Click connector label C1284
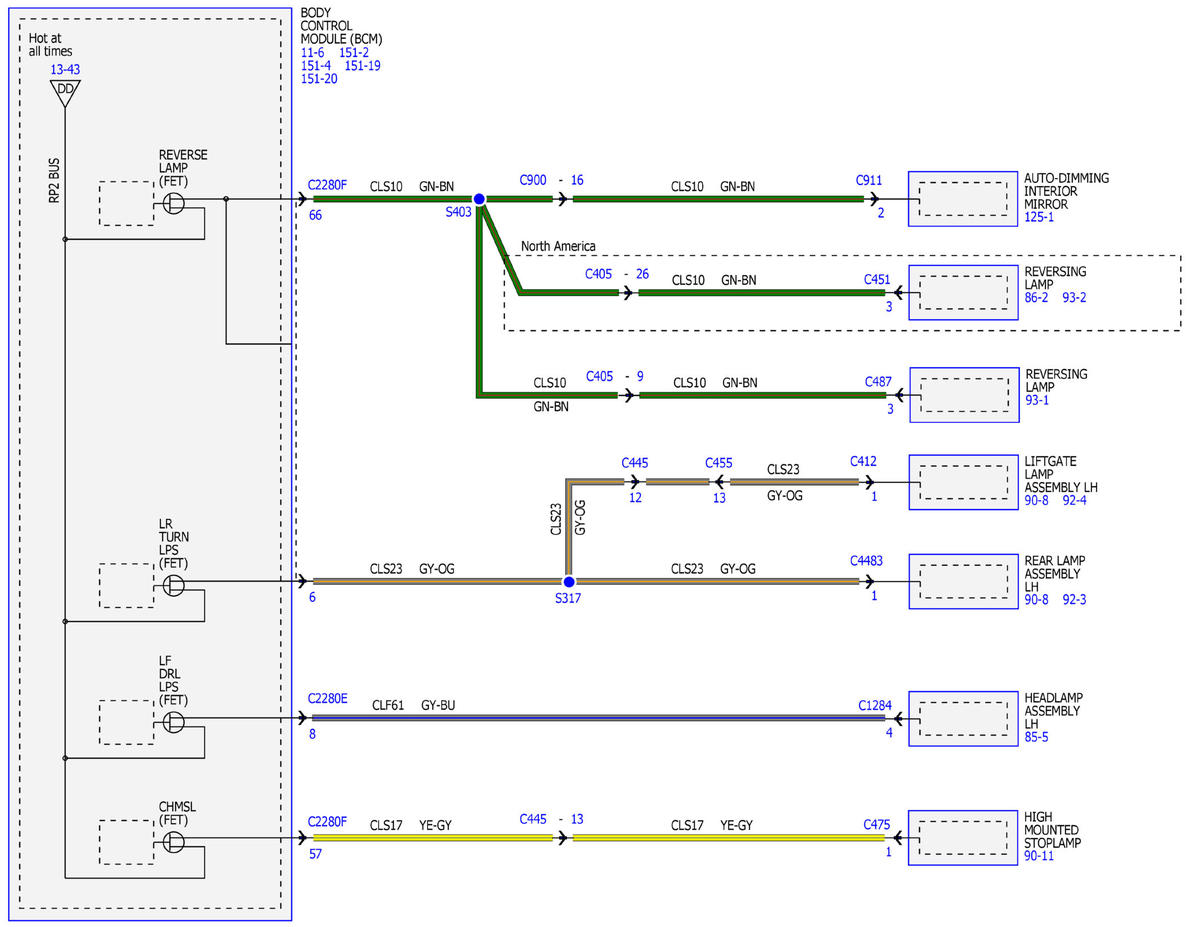Screen dimensions: 1200x927 tap(875, 705)
